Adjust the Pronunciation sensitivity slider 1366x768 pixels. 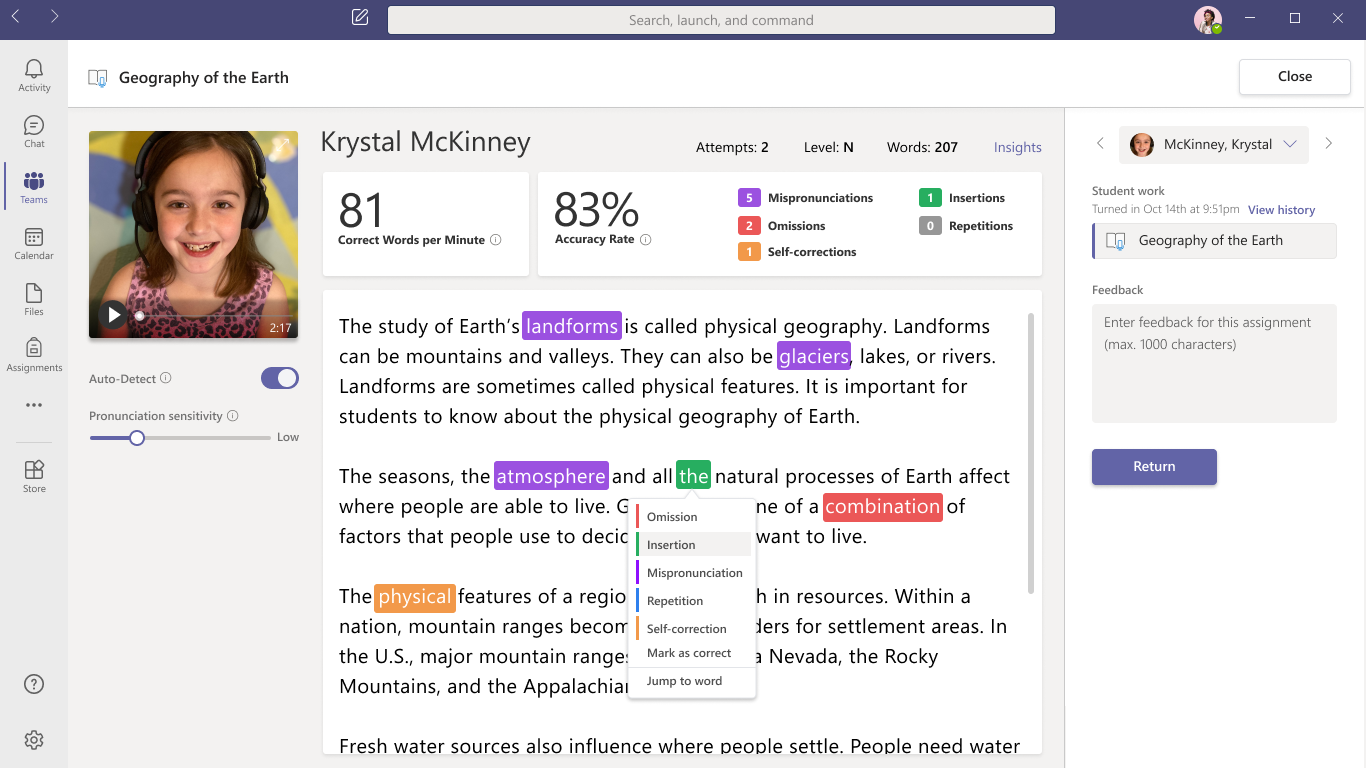tap(136, 437)
